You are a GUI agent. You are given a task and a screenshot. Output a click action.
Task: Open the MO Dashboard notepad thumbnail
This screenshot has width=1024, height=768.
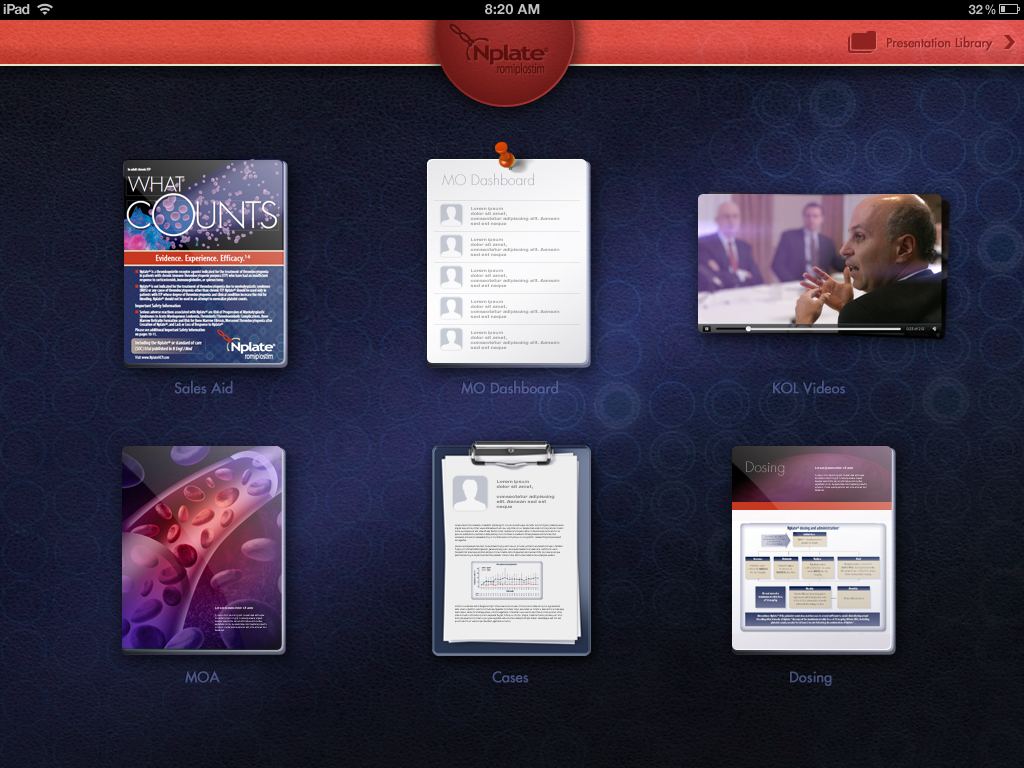[508, 262]
